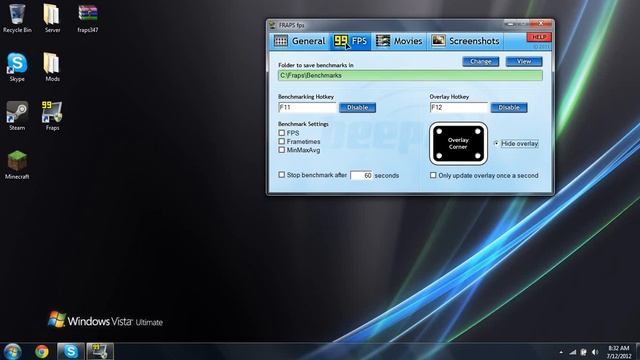
Task: Click the FRAPS title bar icon
Action: [x=273, y=25]
